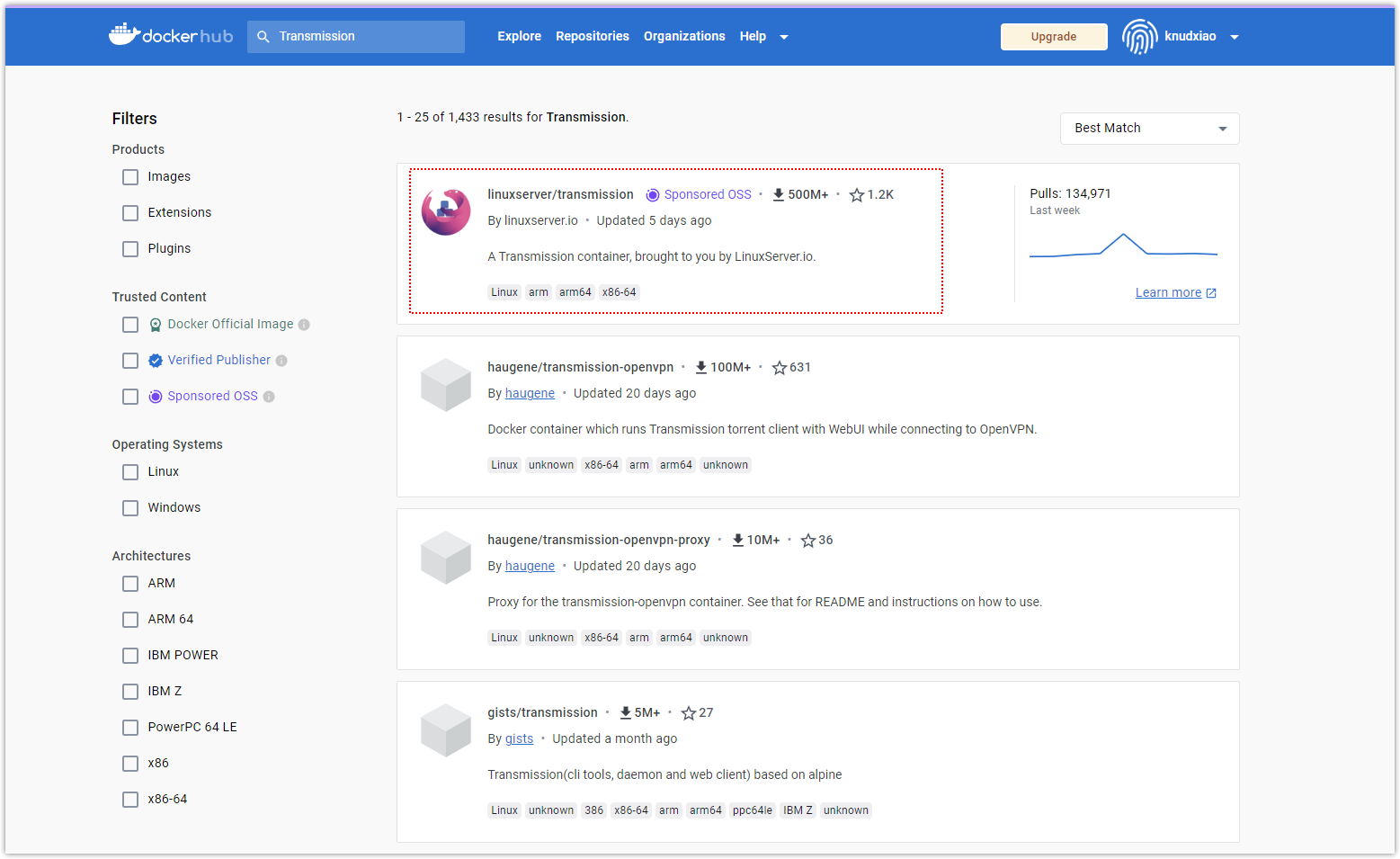Open the Learn more link
Viewport: 1400px width, 859px height.
click(x=1168, y=292)
